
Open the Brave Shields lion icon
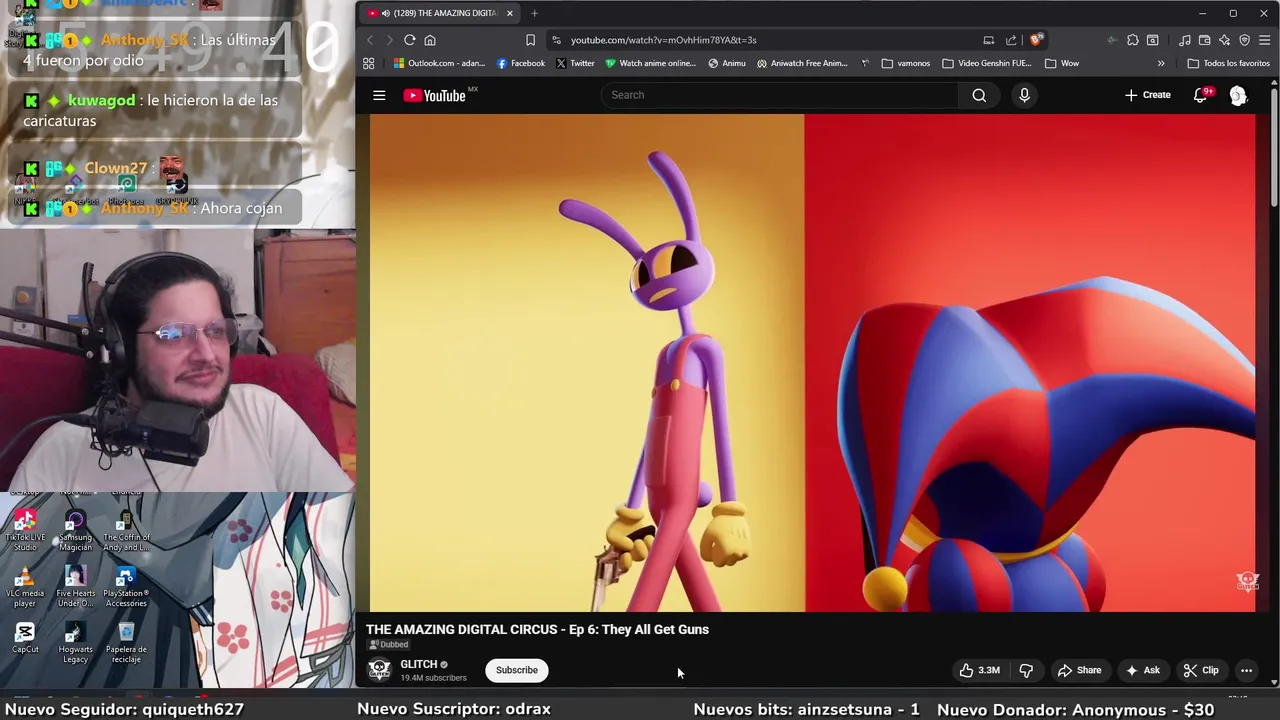[x=1037, y=40]
